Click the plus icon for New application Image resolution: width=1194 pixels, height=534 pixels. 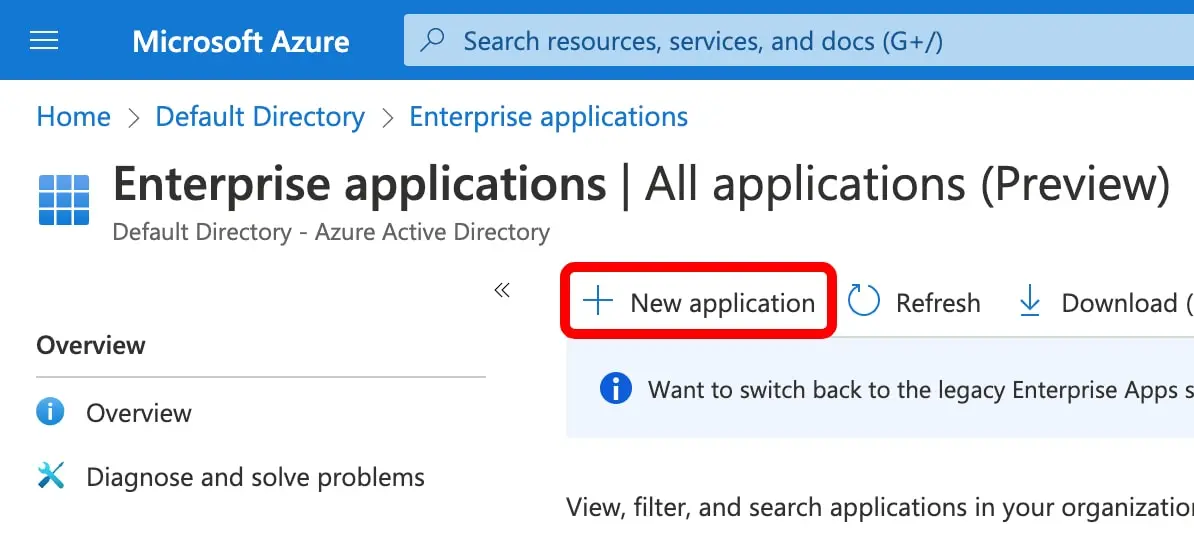[x=598, y=301]
